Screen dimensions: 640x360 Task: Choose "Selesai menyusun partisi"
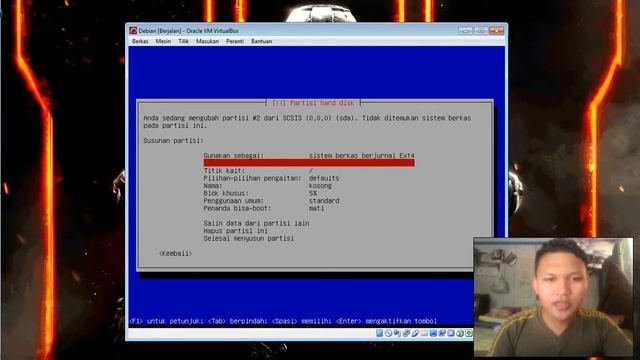pos(249,238)
